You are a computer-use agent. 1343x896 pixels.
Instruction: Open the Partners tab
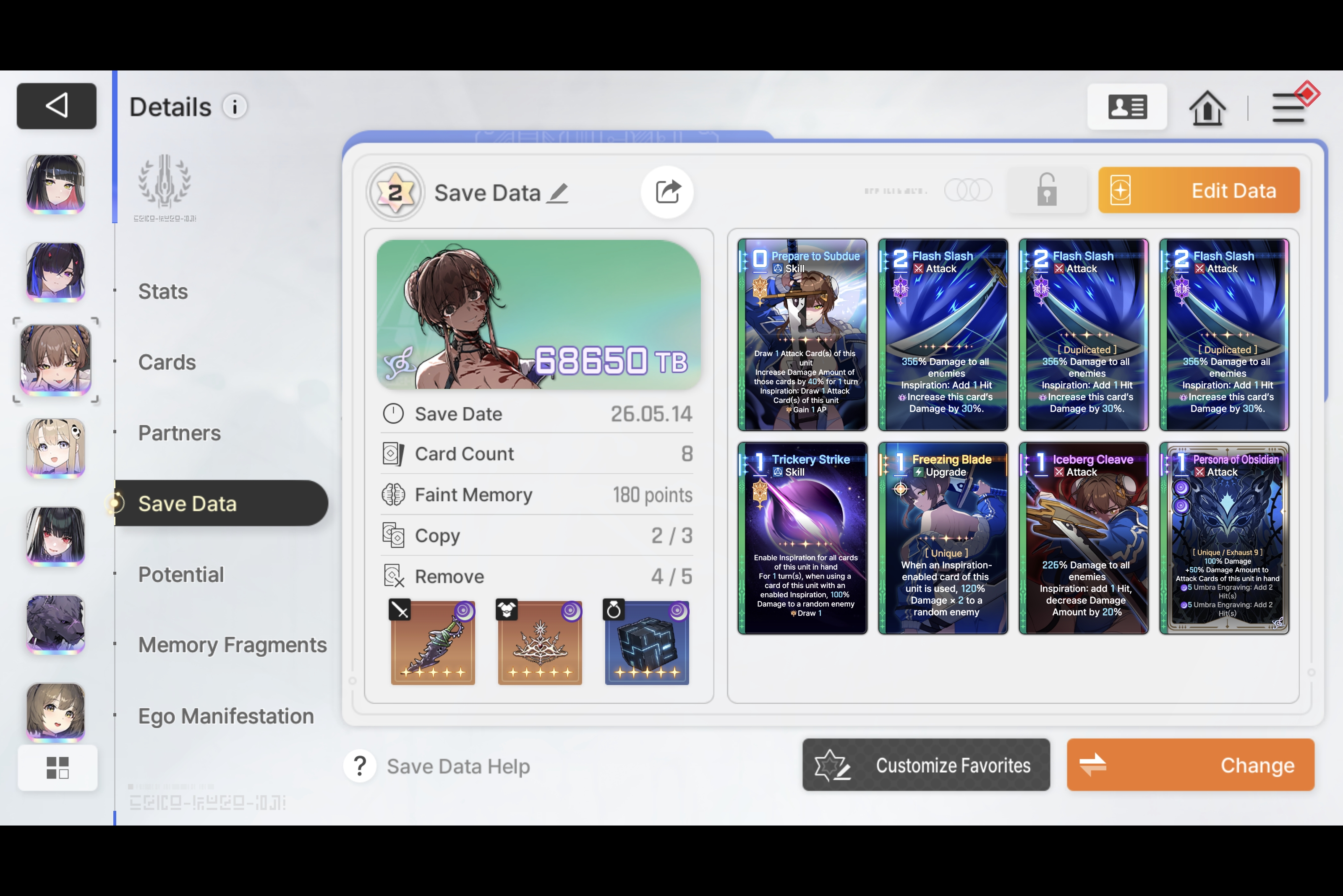tap(180, 433)
